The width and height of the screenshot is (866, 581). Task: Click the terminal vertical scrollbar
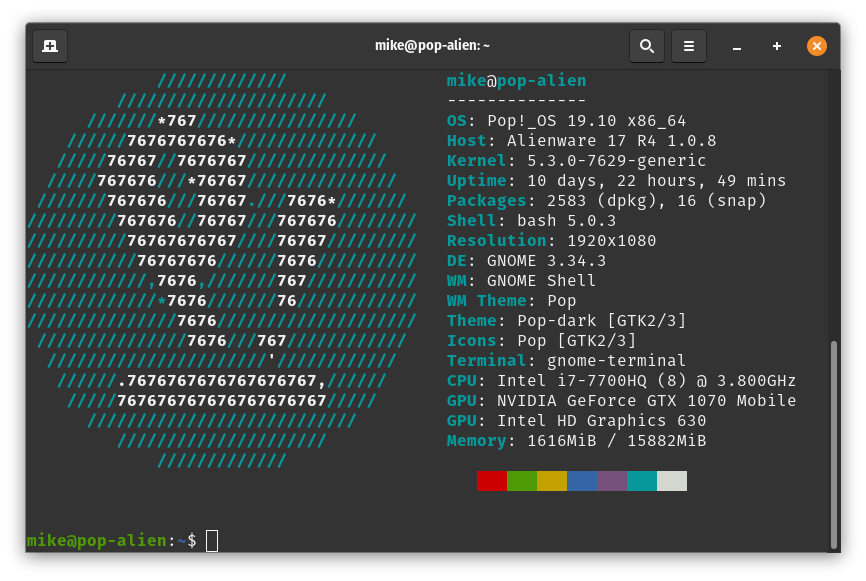tap(834, 444)
